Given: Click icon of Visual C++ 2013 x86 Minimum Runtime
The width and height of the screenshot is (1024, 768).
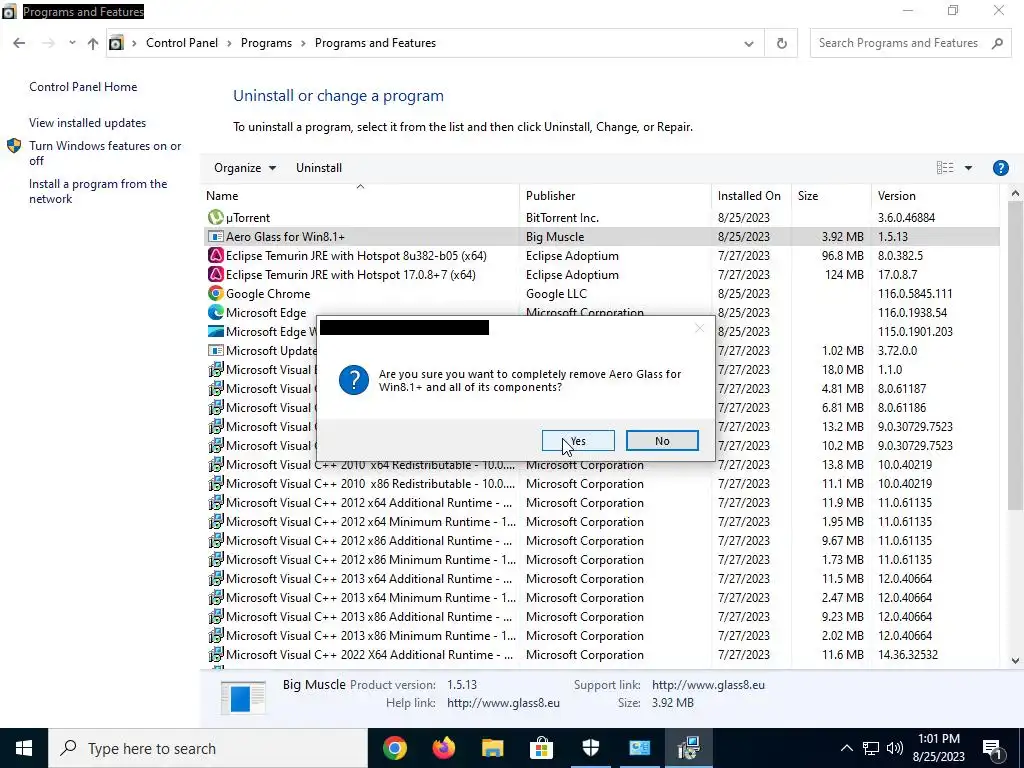Looking at the screenshot, I should 216,635.
